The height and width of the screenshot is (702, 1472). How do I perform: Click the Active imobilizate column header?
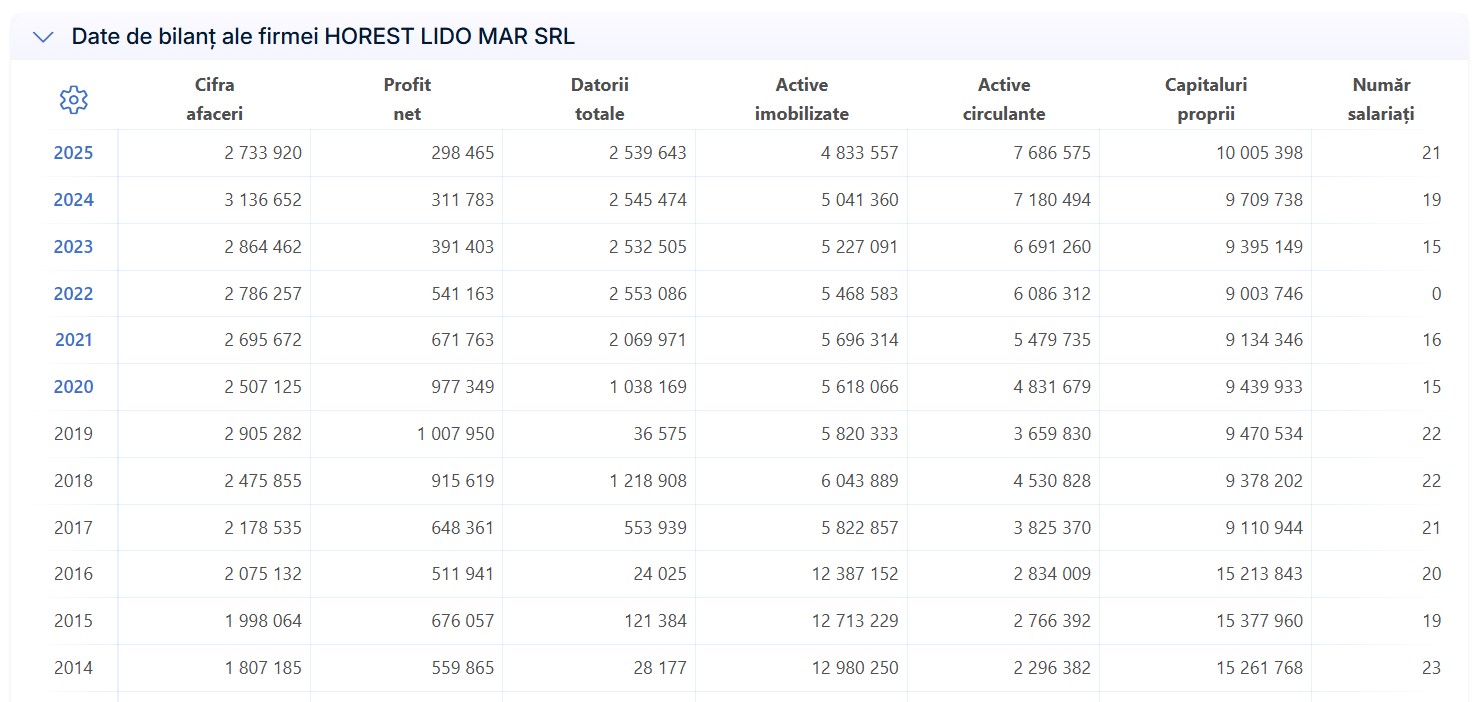[x=802, y=99]
